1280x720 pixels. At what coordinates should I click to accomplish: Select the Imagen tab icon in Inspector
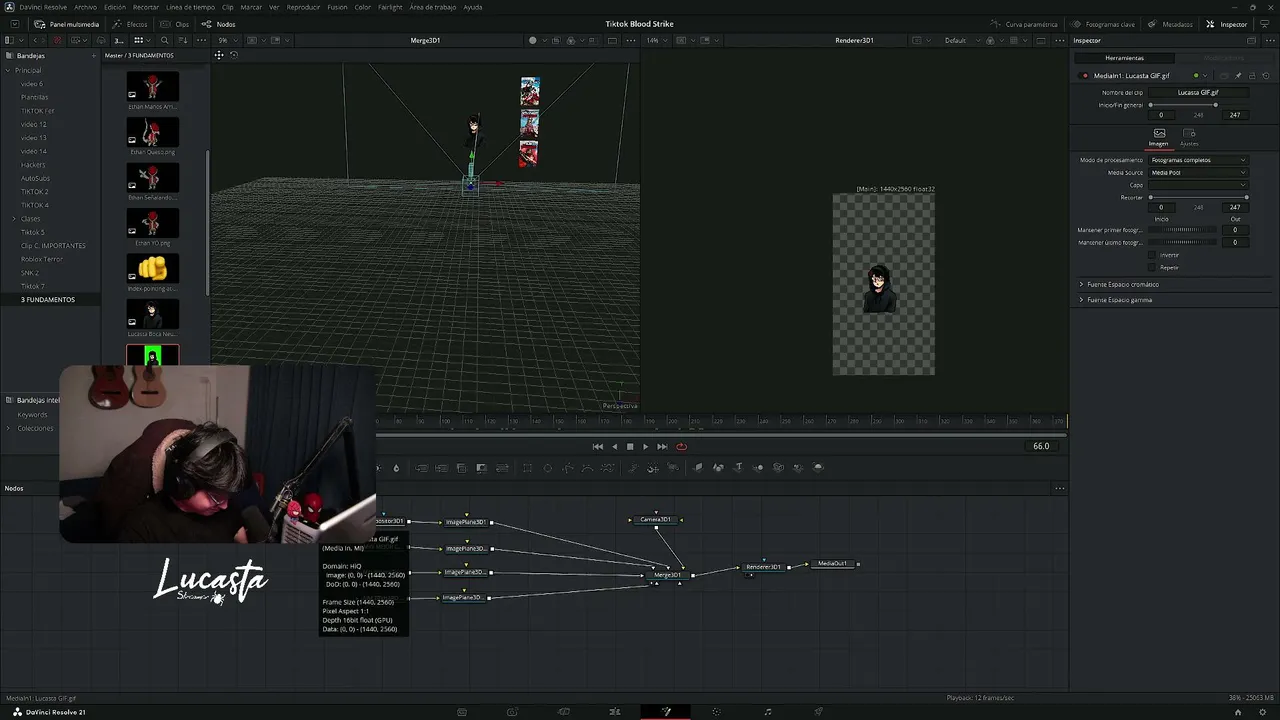(x=1159, y=133)
